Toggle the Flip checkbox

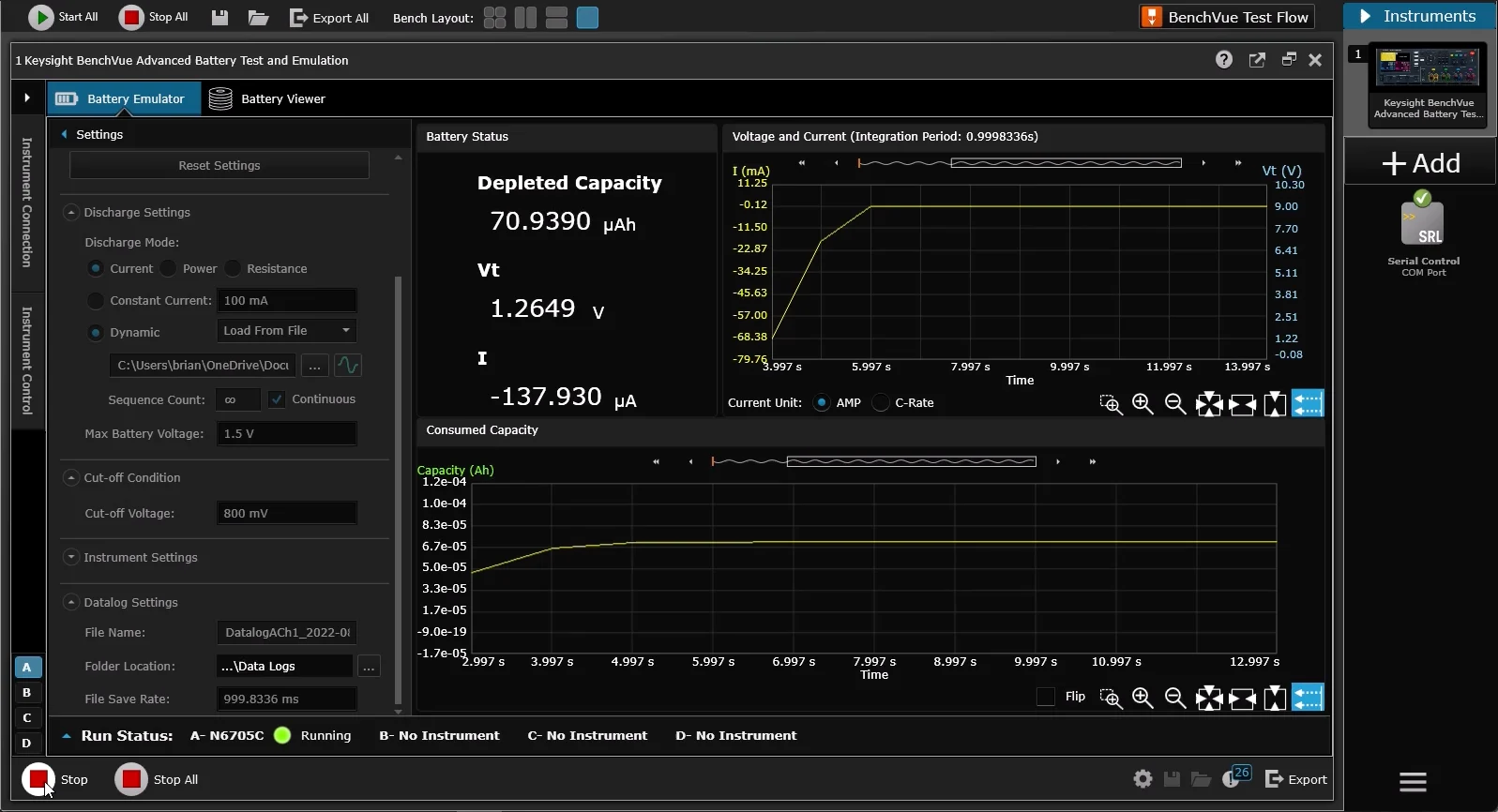1046,697
